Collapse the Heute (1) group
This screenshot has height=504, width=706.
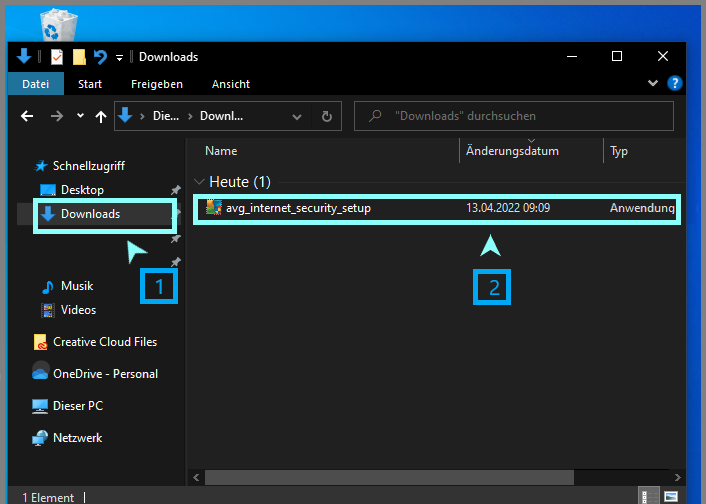pyautogui.click(x=199, y=182)
